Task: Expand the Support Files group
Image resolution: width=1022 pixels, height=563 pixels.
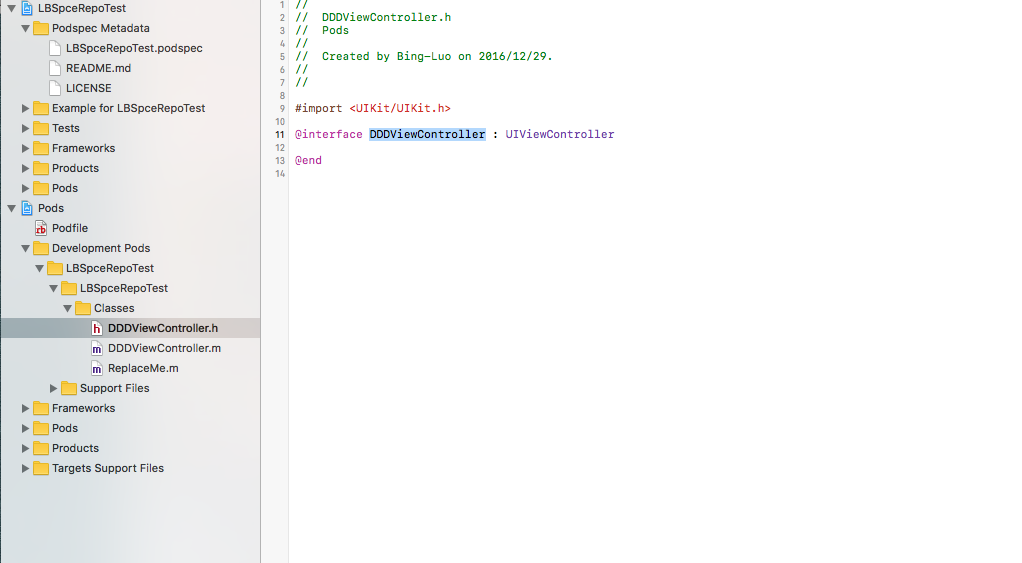Action: [54, 388]
